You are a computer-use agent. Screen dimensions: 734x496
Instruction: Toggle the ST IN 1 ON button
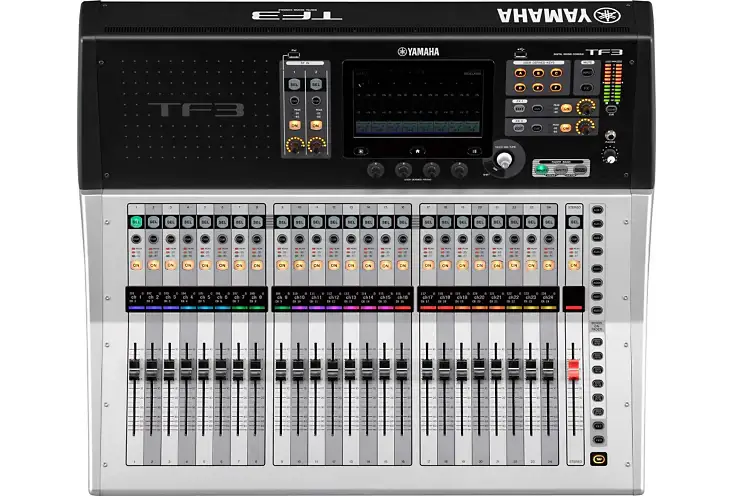click(x=294, y=125)
